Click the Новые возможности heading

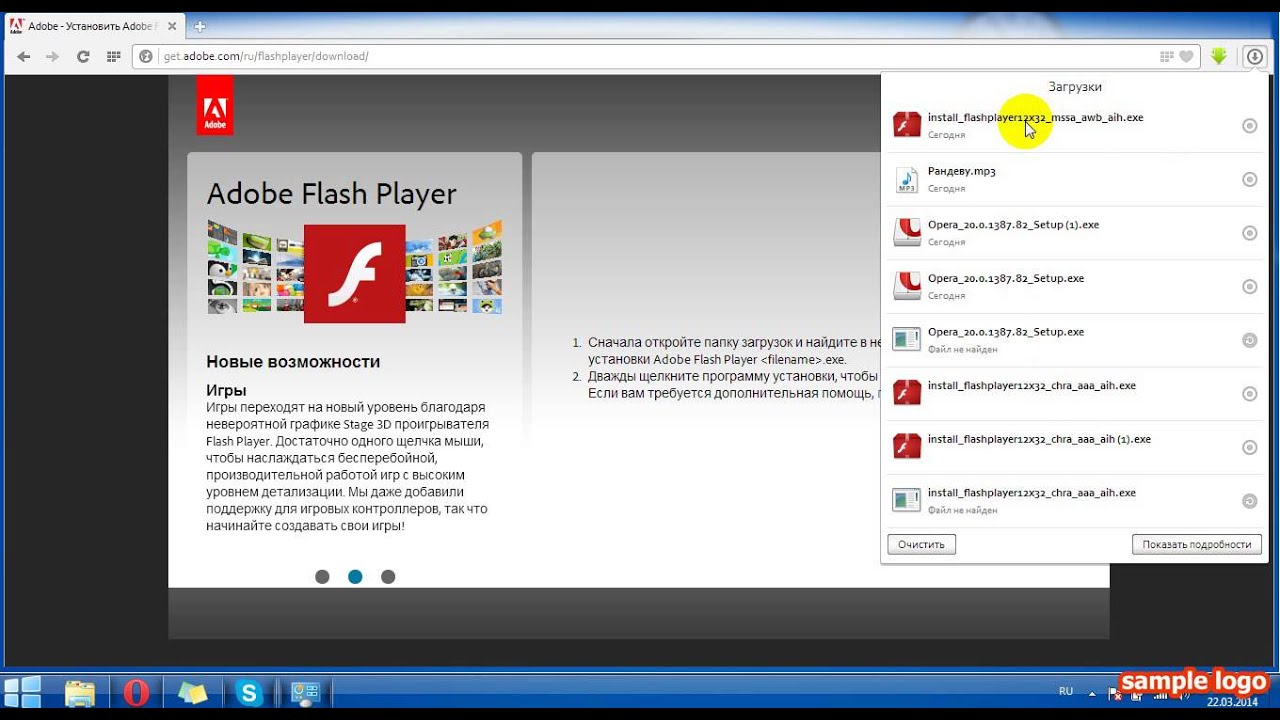293,362
